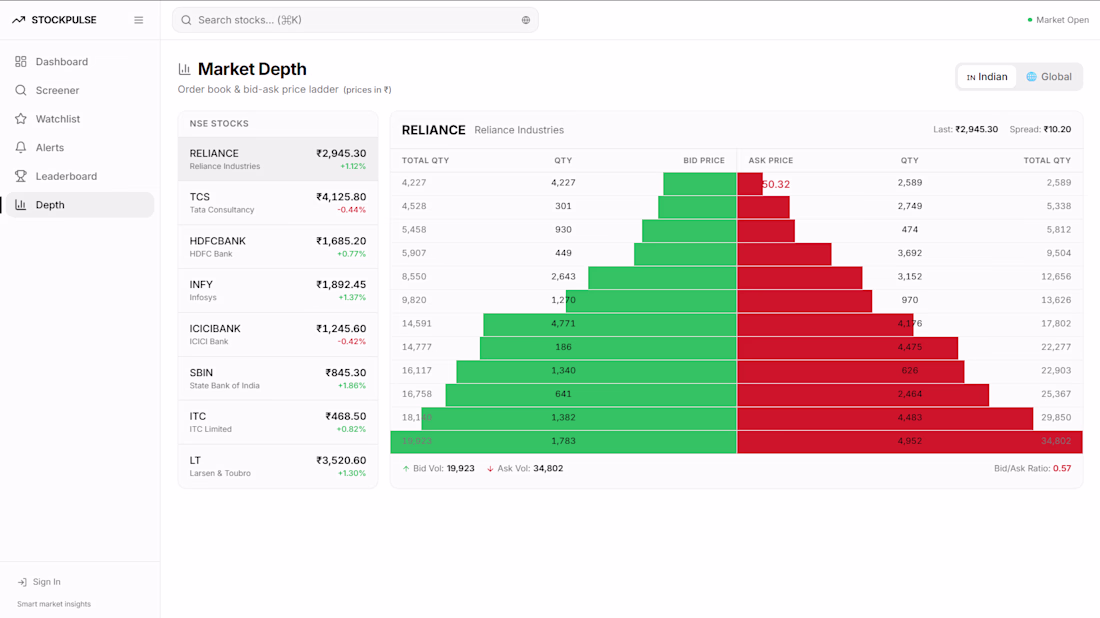Click SBIN +1.86% change value
Screen dimensions: 1100x618
(351, 386)
